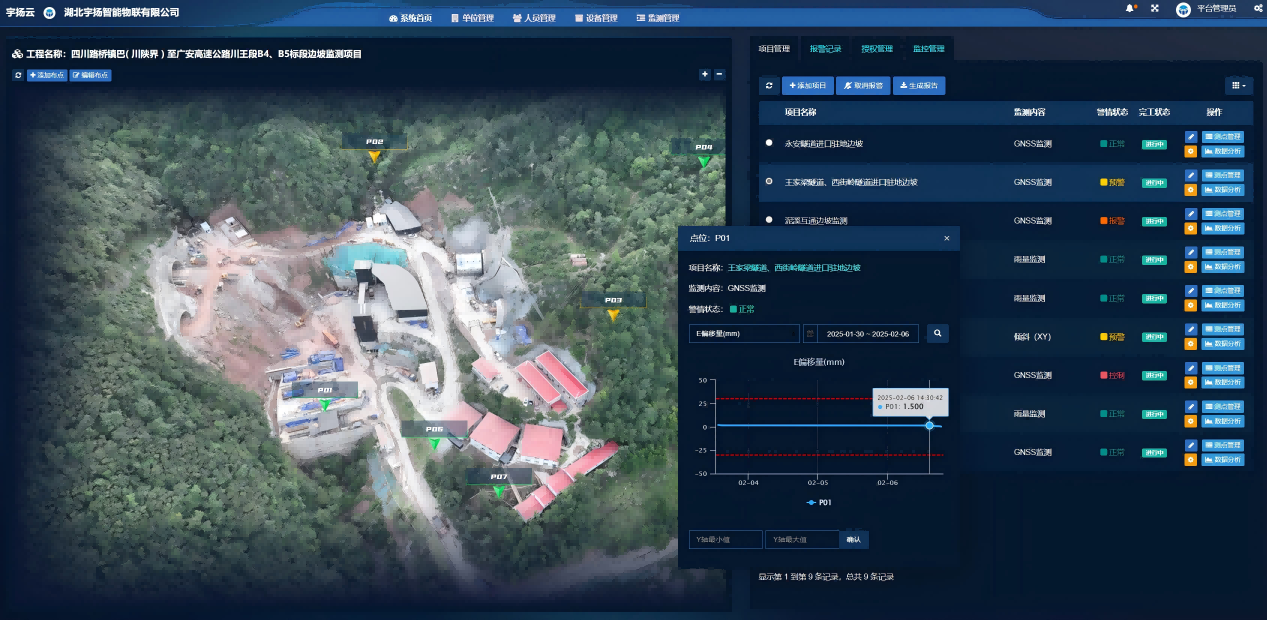Click the map zoom in plus icon
The height and width of the screenshot is (620, 1267).
click(704, 74)
